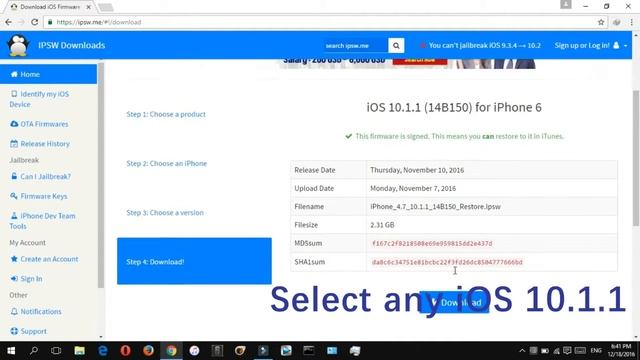Close the Download iOS Firmware tab

[89, 7]
